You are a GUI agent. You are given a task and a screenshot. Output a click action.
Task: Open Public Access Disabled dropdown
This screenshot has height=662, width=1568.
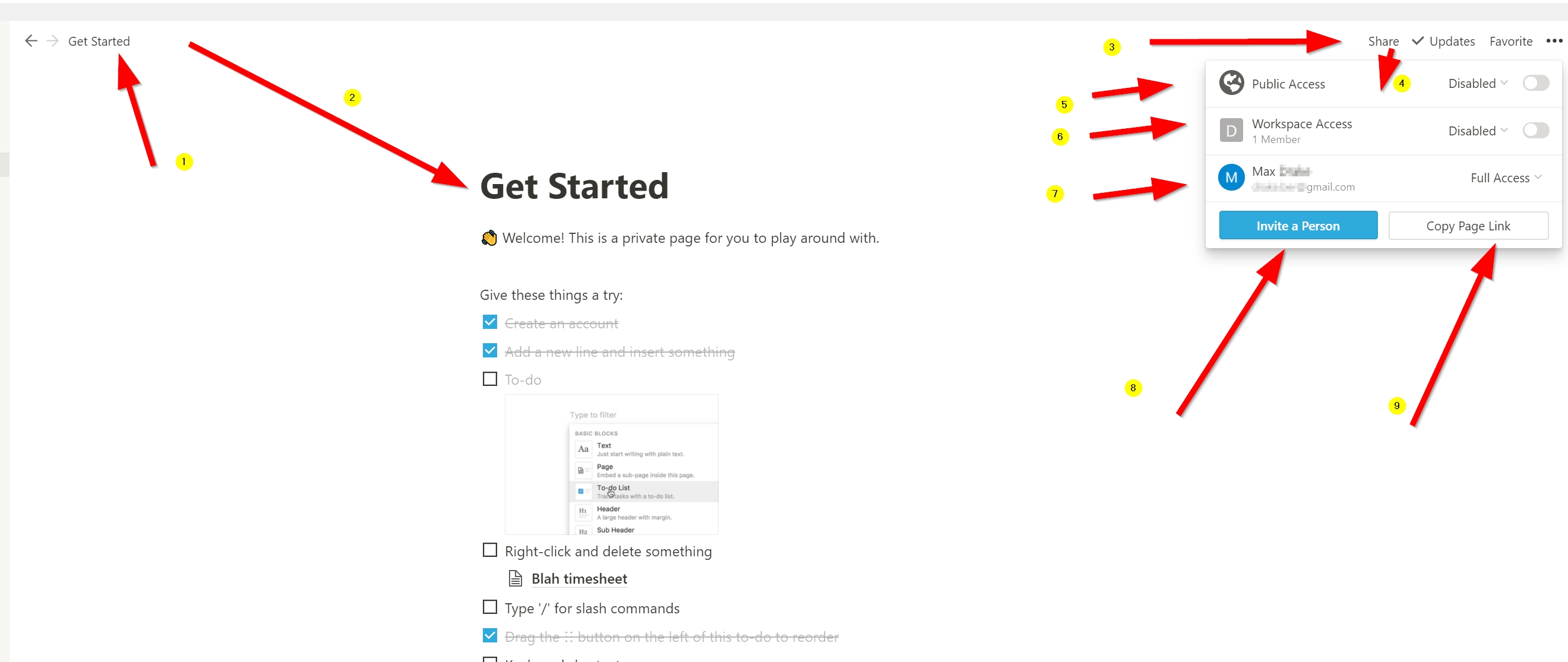click(1477, 83)
